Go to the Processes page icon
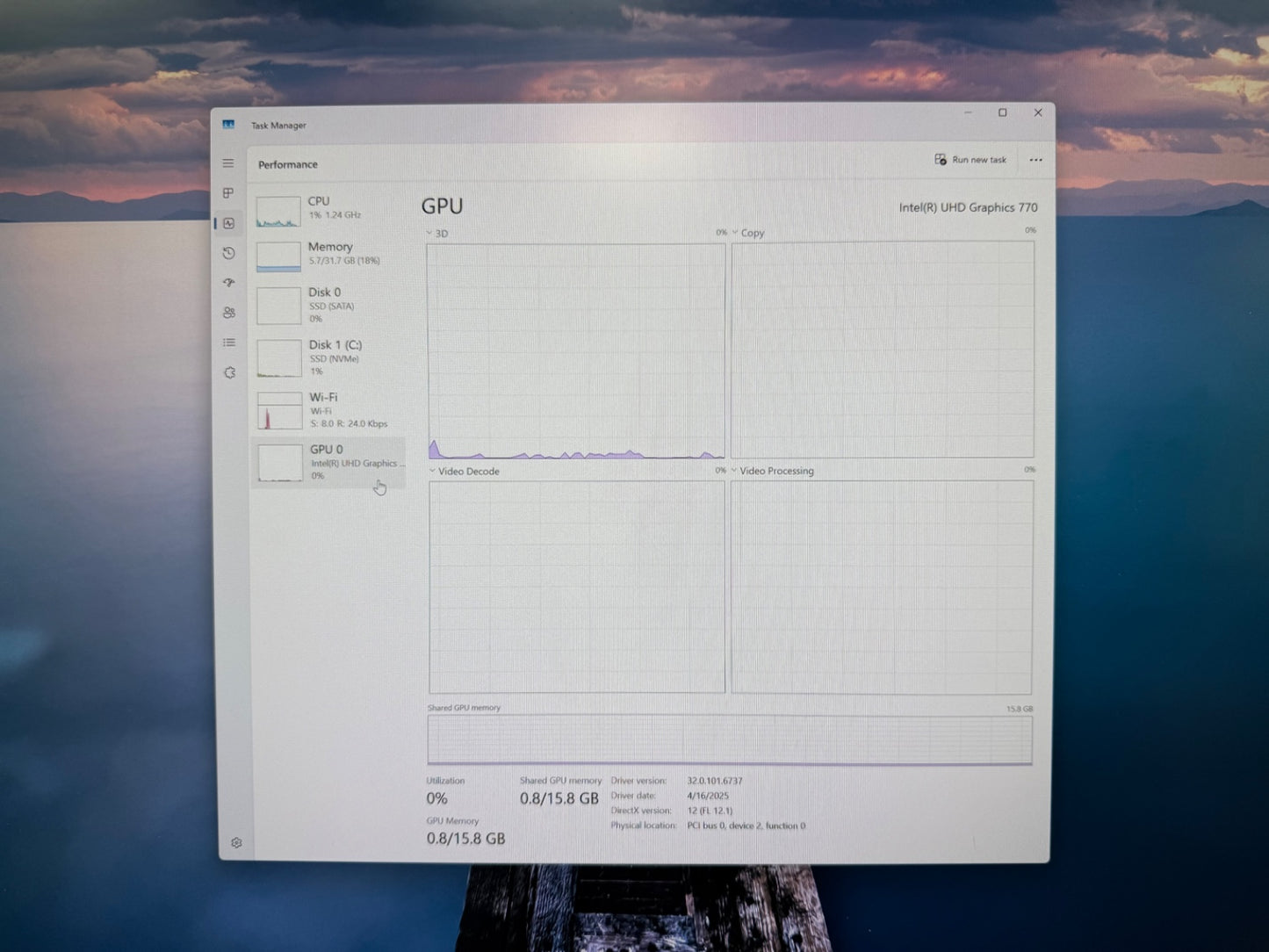Screen dimensions: 1269x952 pos(228,193)
